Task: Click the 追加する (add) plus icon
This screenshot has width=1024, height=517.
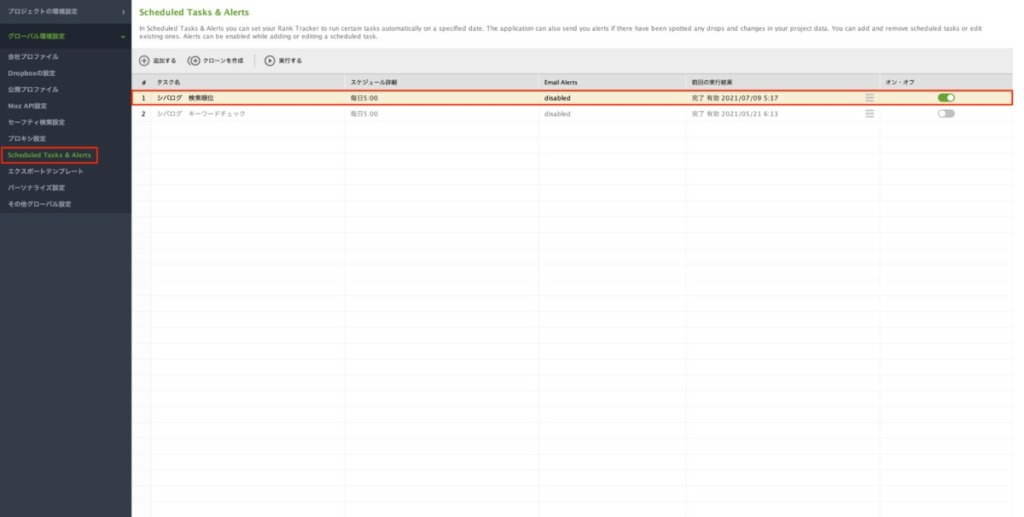Action: [x=144, y=61]
